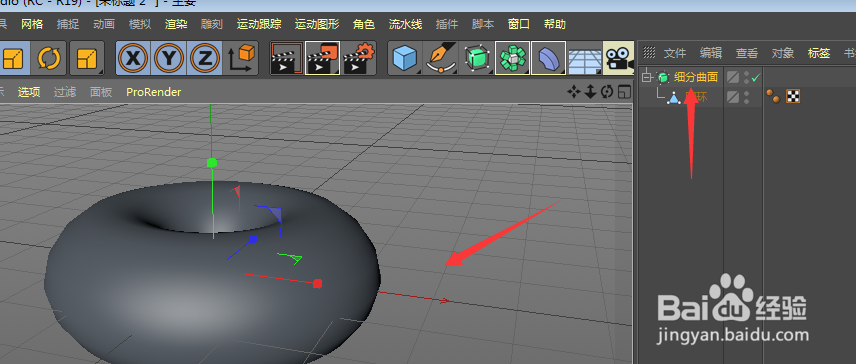Click the Render View clapperboard icon
The width and height of the screenshot is (856, 364).
coord(287,58)
